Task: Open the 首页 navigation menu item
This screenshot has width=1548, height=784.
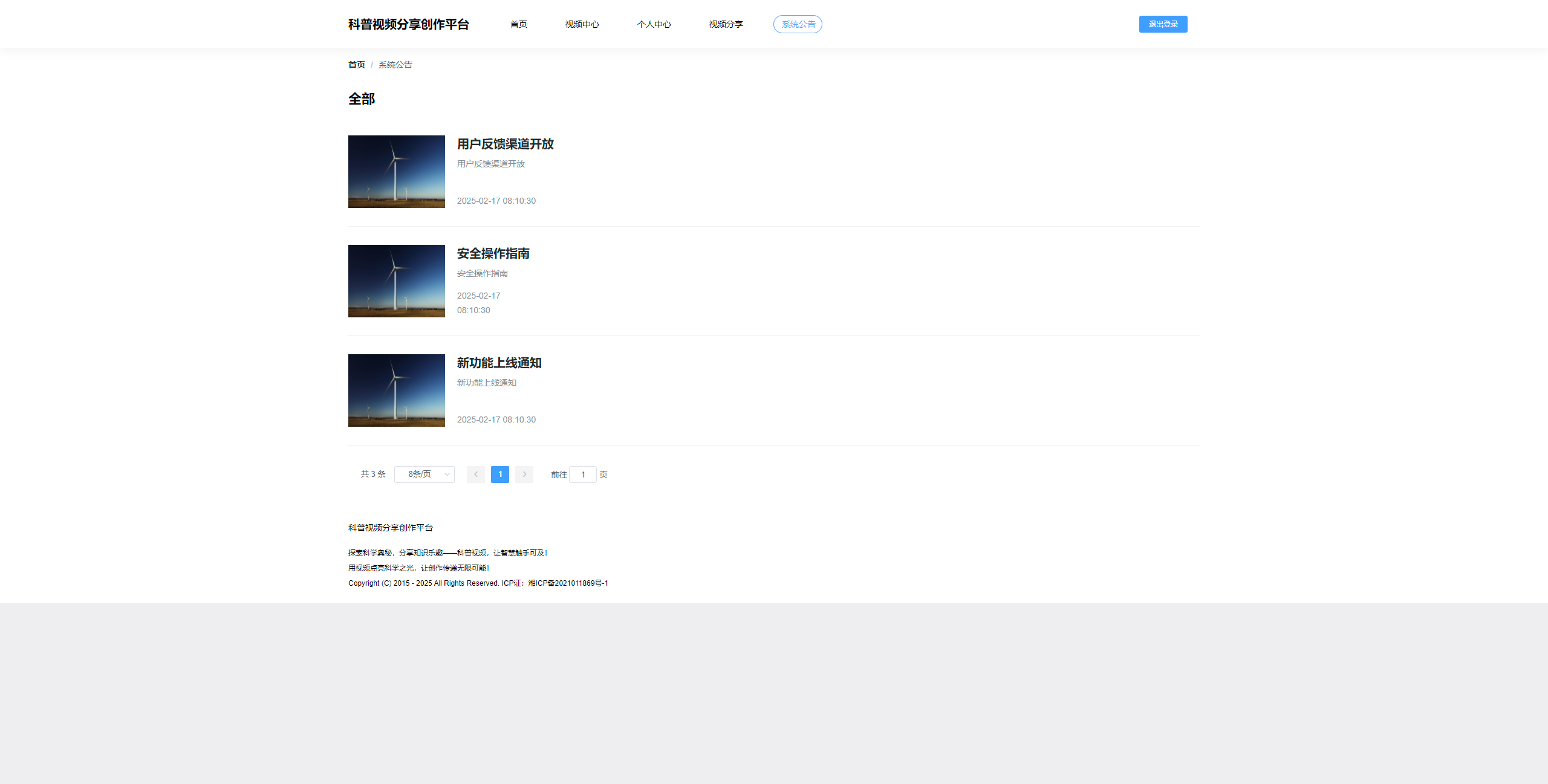Action: pos(519,24)
